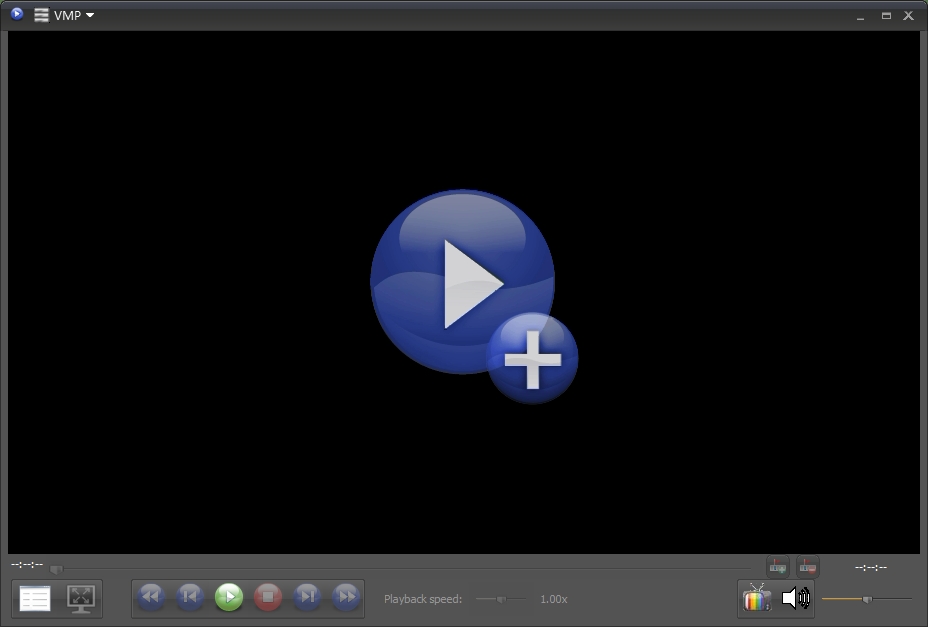This screenshot has height=627, width=928.
Task: Click the plus overlay to add media
Action: point(533,357)
